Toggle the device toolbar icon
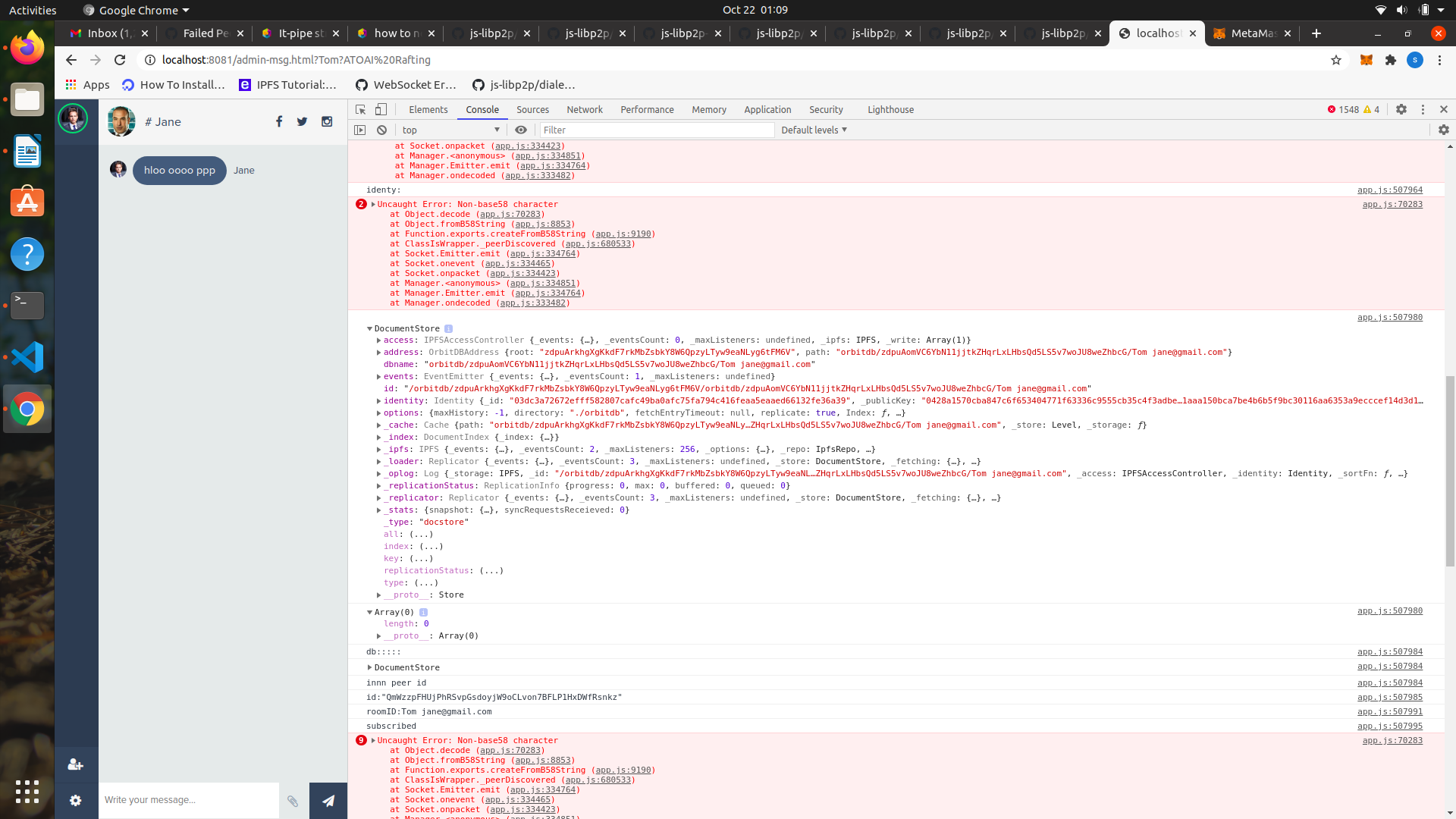The height and width of the screenshot is (819, 1456). click(381, 109)
